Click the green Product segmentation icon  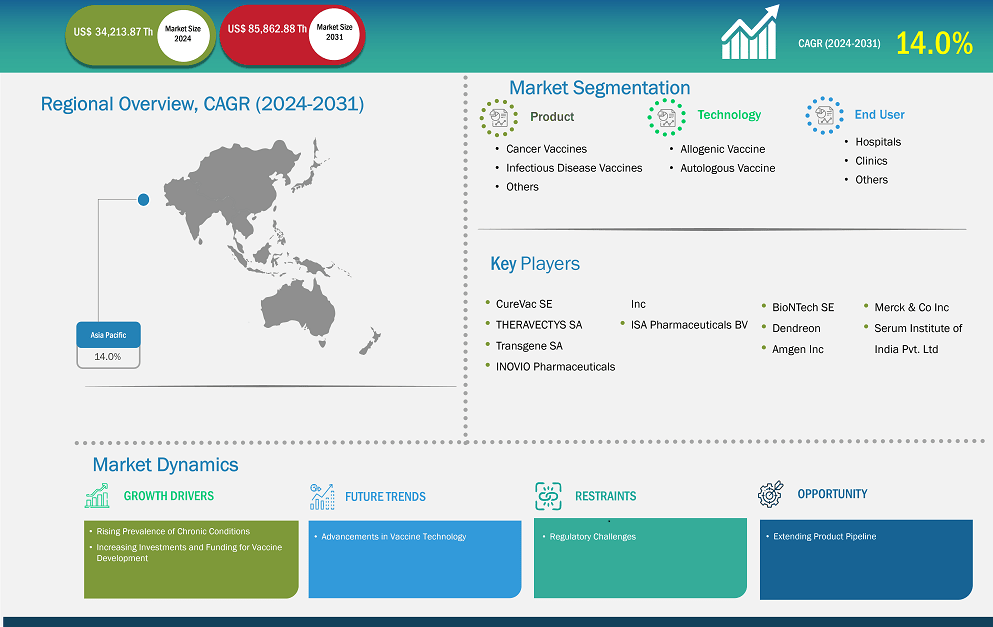[497, 117]
